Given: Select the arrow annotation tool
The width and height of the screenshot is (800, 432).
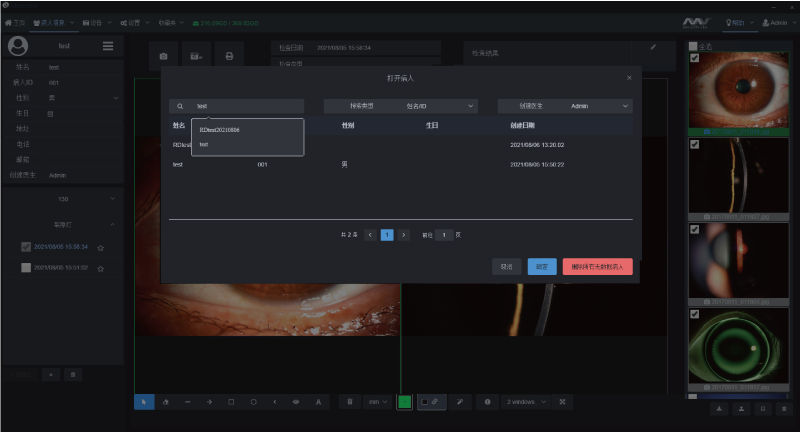Looking at the screenshot, I should tap(209, 402).
